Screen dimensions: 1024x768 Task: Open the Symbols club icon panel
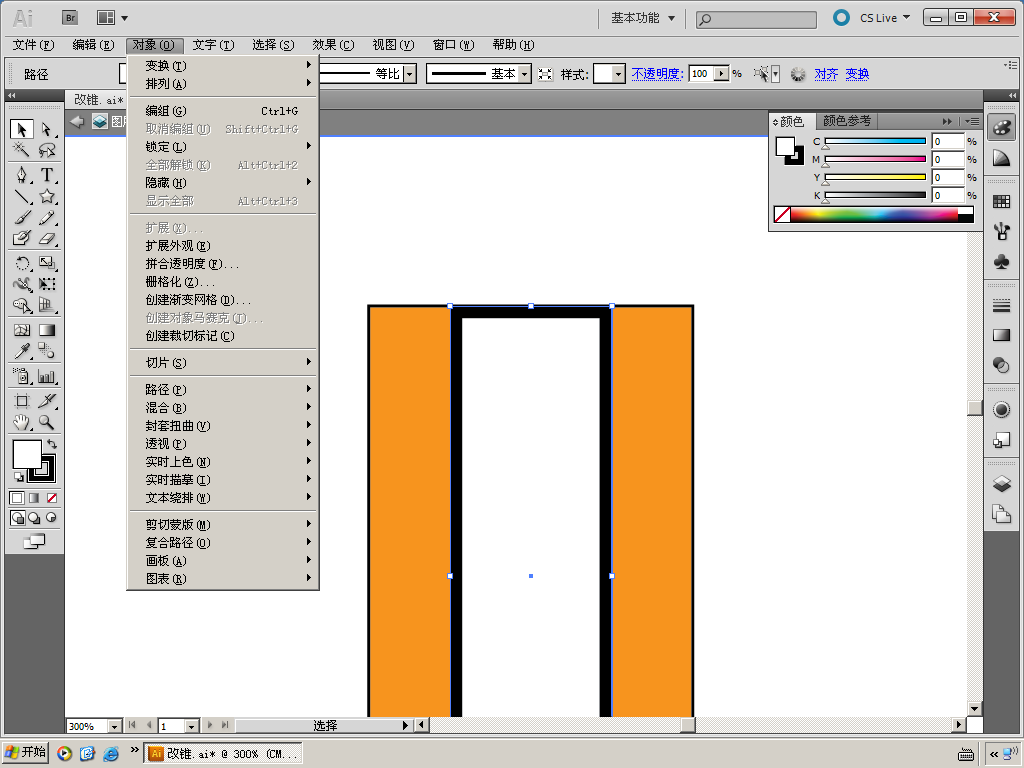(x=1001, y=261)
